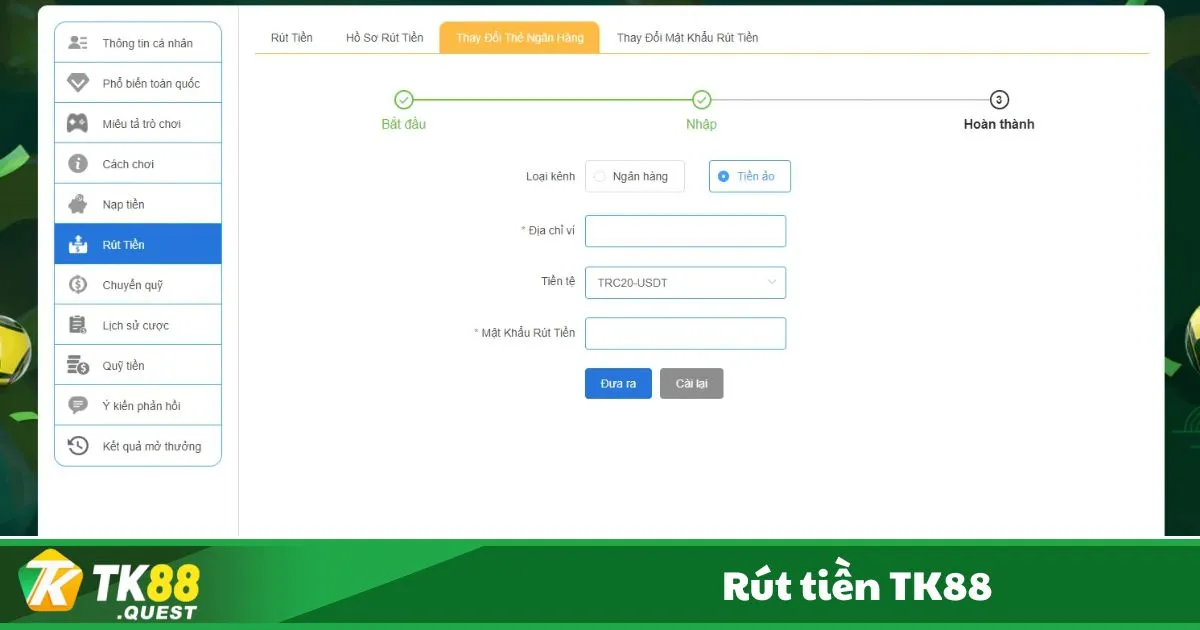Expand the Tiền tệ selection chevron
The image size is (1200, 630).
(x=771, y=282)
